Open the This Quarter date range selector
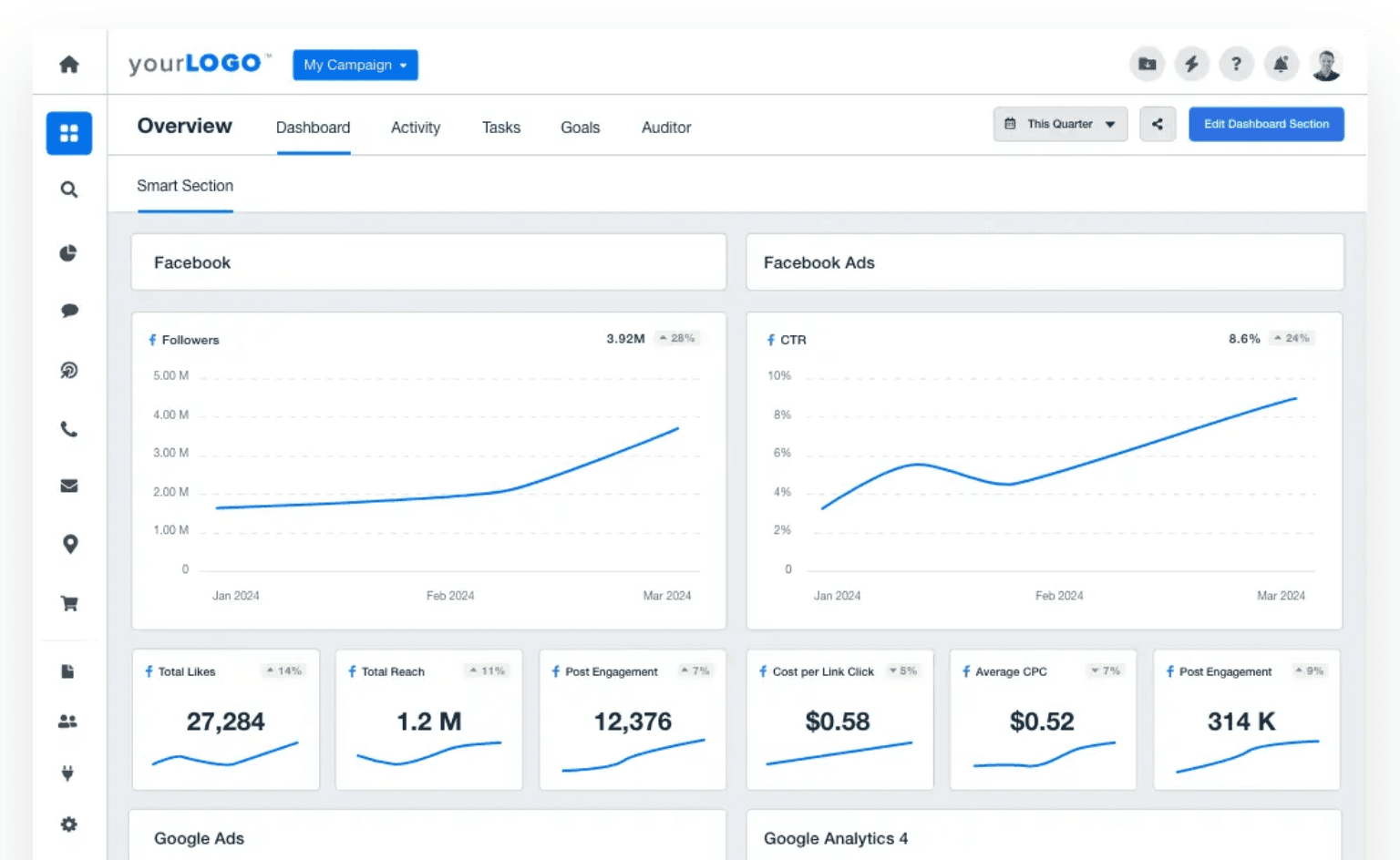1400x860 pixels. [1060, 124]
